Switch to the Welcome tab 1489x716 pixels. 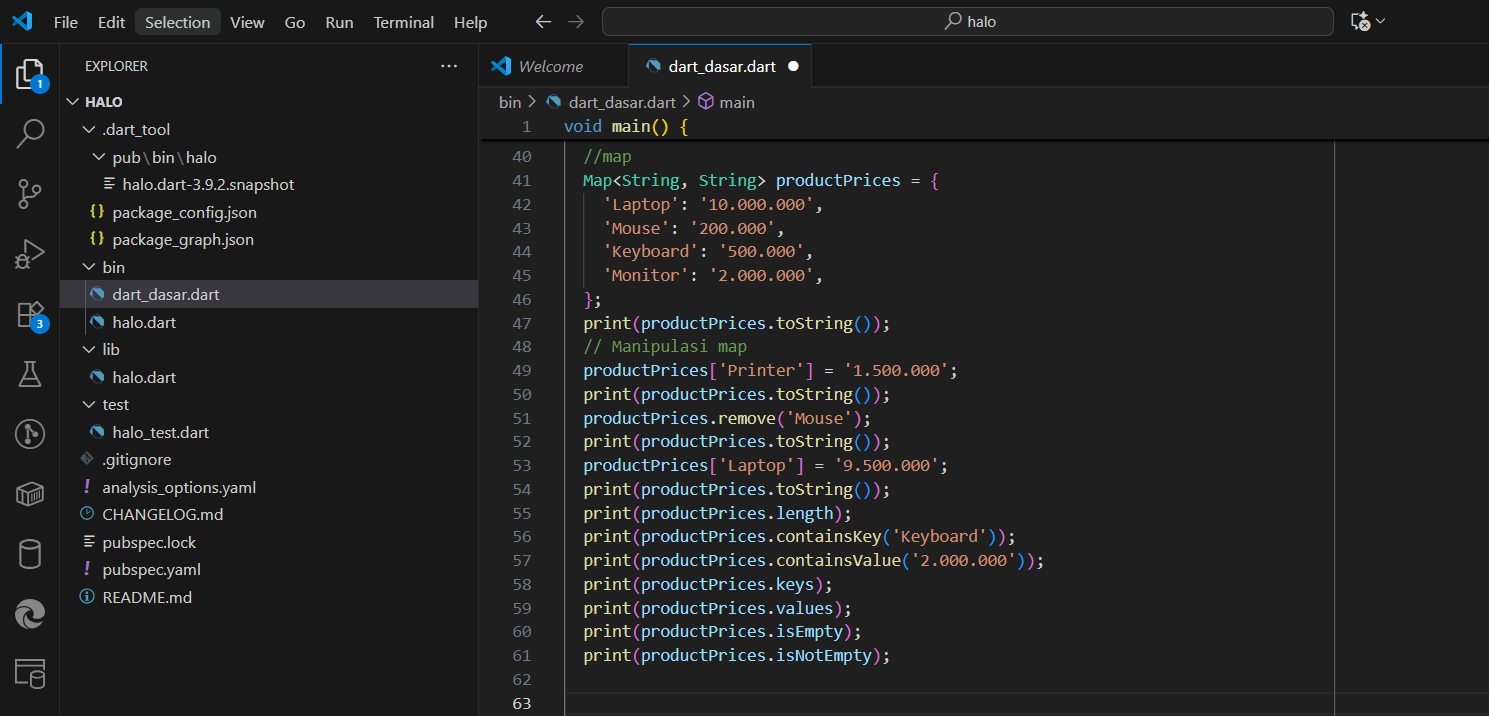coord(550,66)
